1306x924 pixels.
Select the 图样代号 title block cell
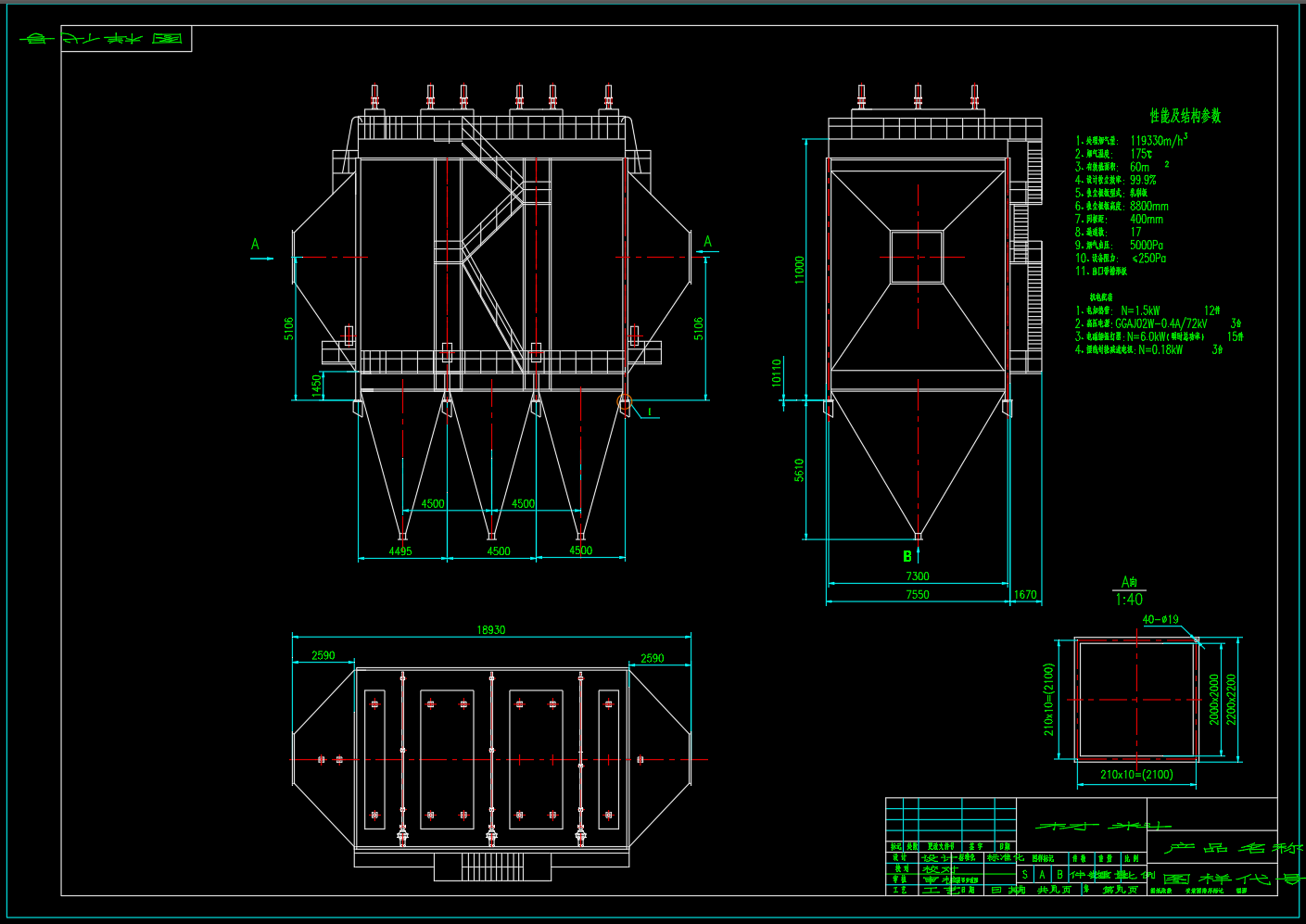click(1232, 879)
